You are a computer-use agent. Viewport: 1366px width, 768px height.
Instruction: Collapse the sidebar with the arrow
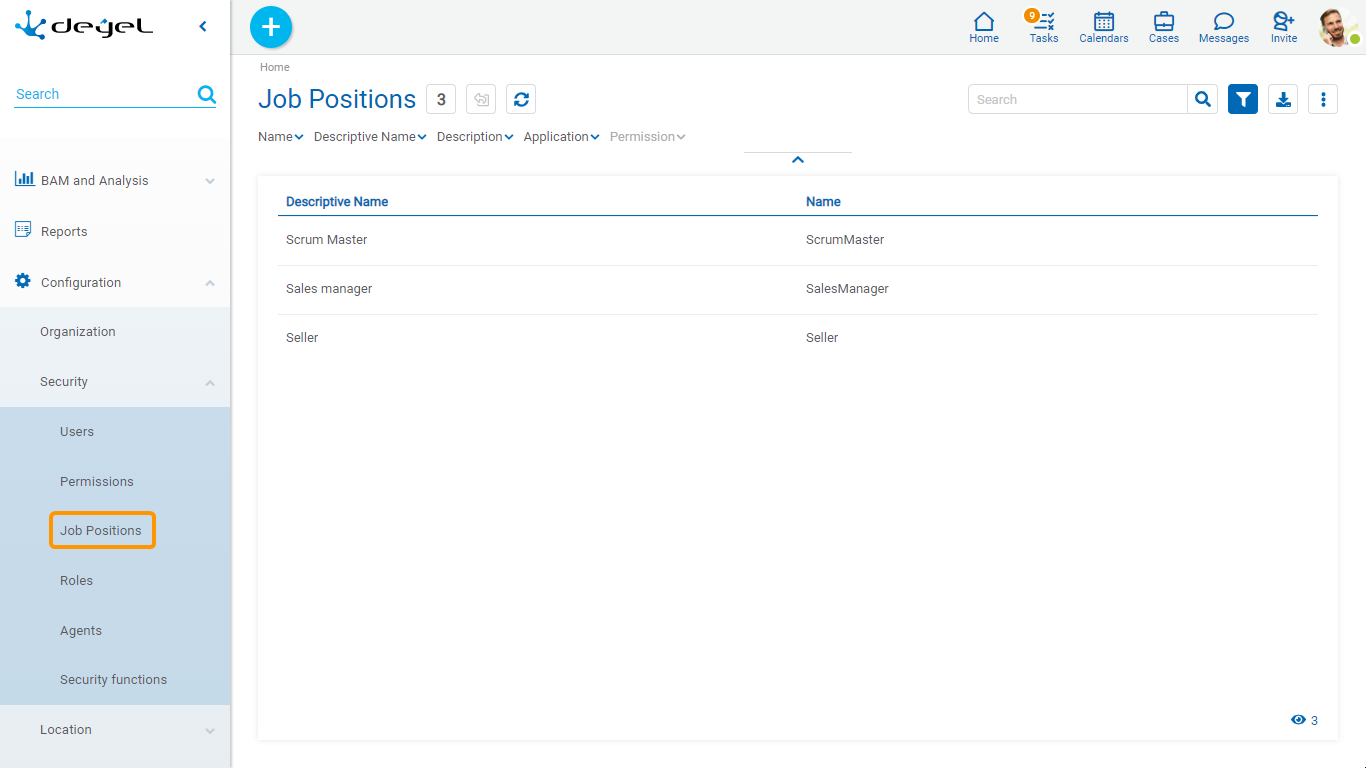(203, 27)
